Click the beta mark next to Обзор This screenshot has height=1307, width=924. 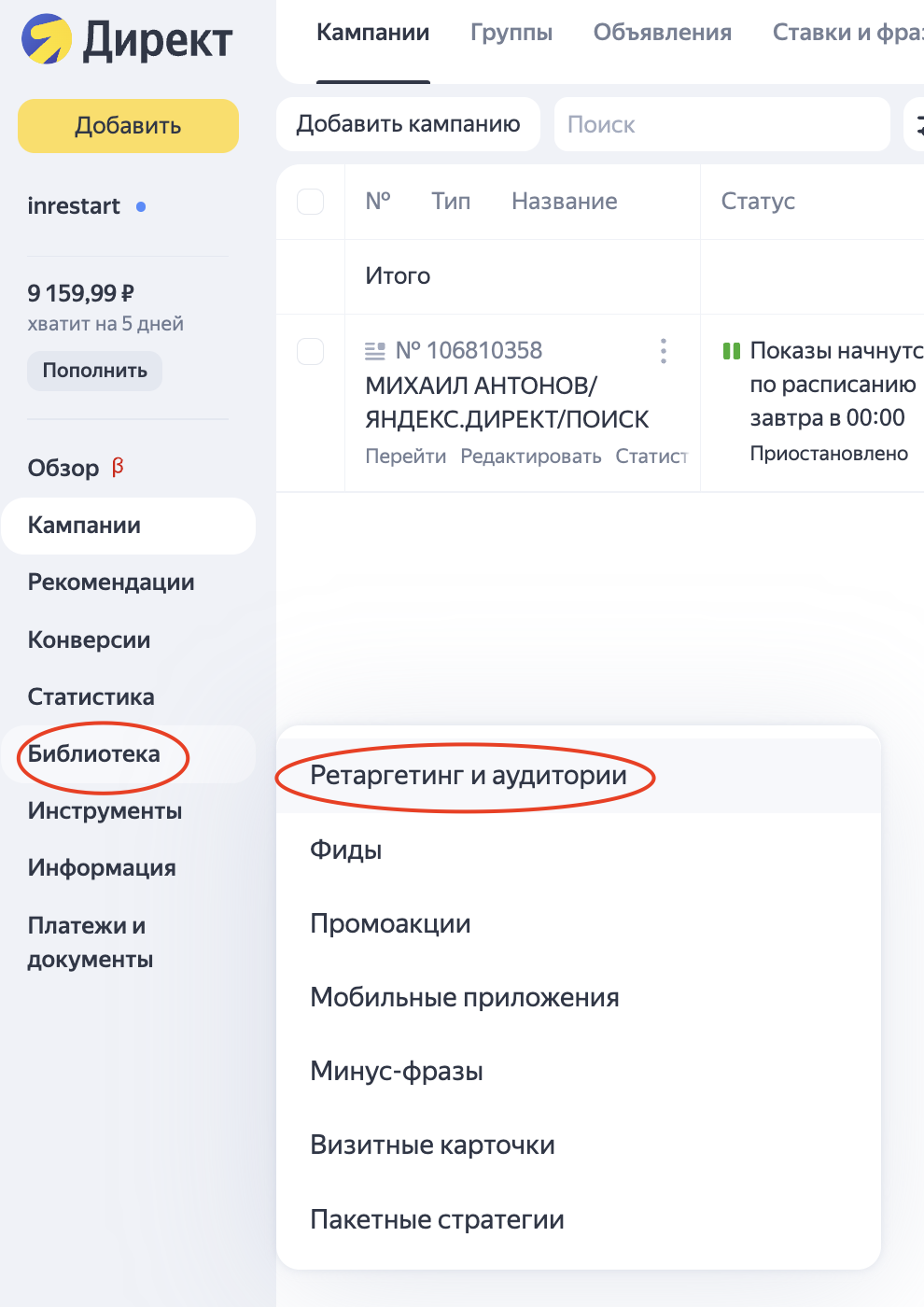tap(118, 467)
